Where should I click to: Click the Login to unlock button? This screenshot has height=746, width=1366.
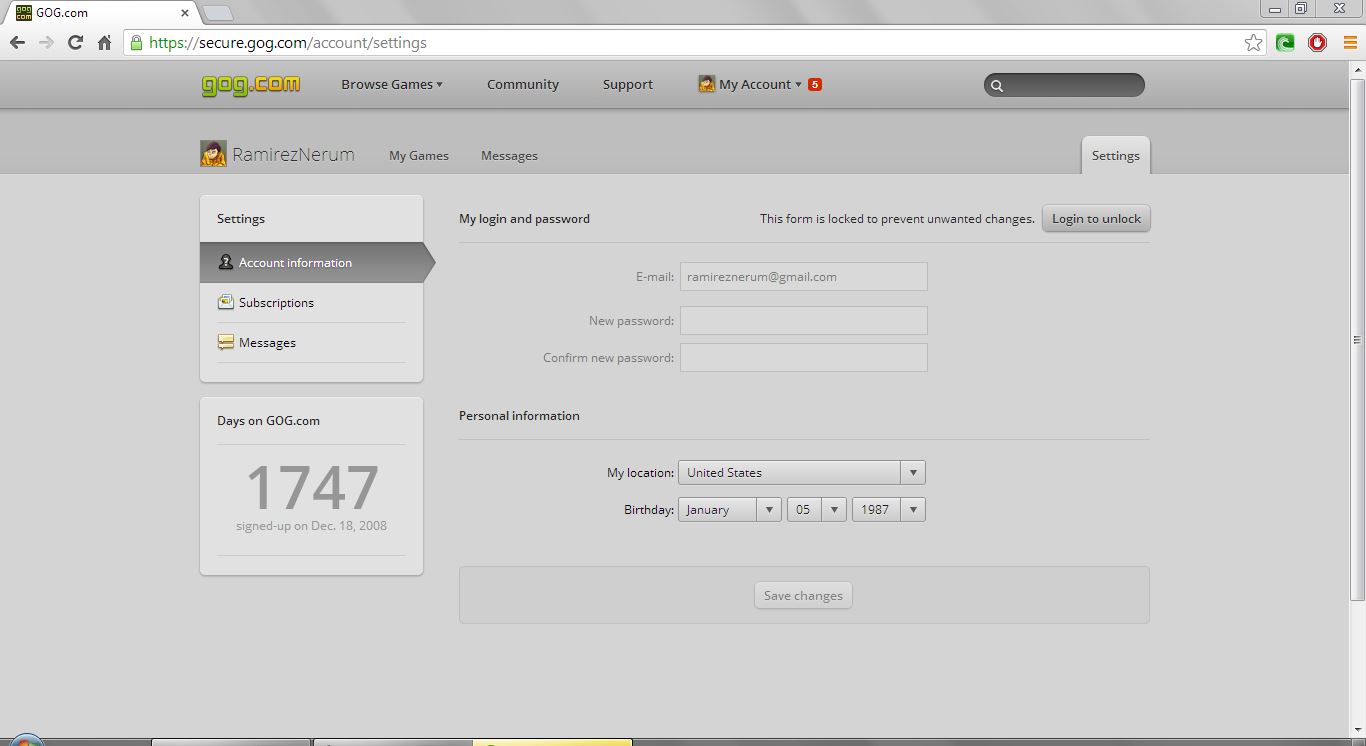(x=1096, y=218)
